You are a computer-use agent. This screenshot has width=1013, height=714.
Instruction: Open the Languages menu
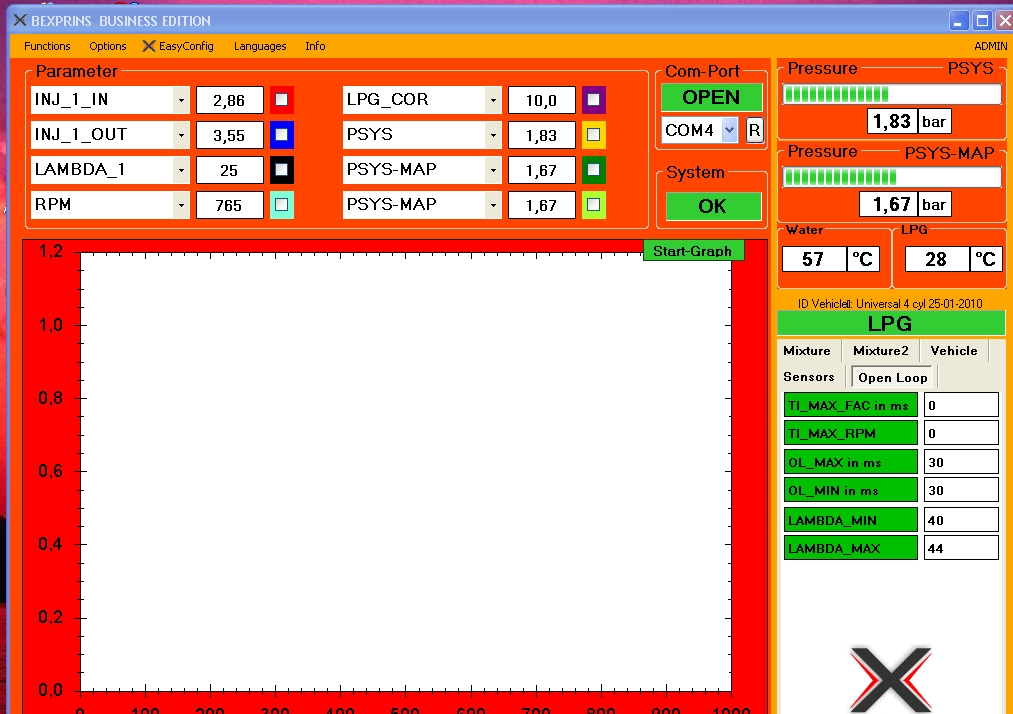[260, 46]
